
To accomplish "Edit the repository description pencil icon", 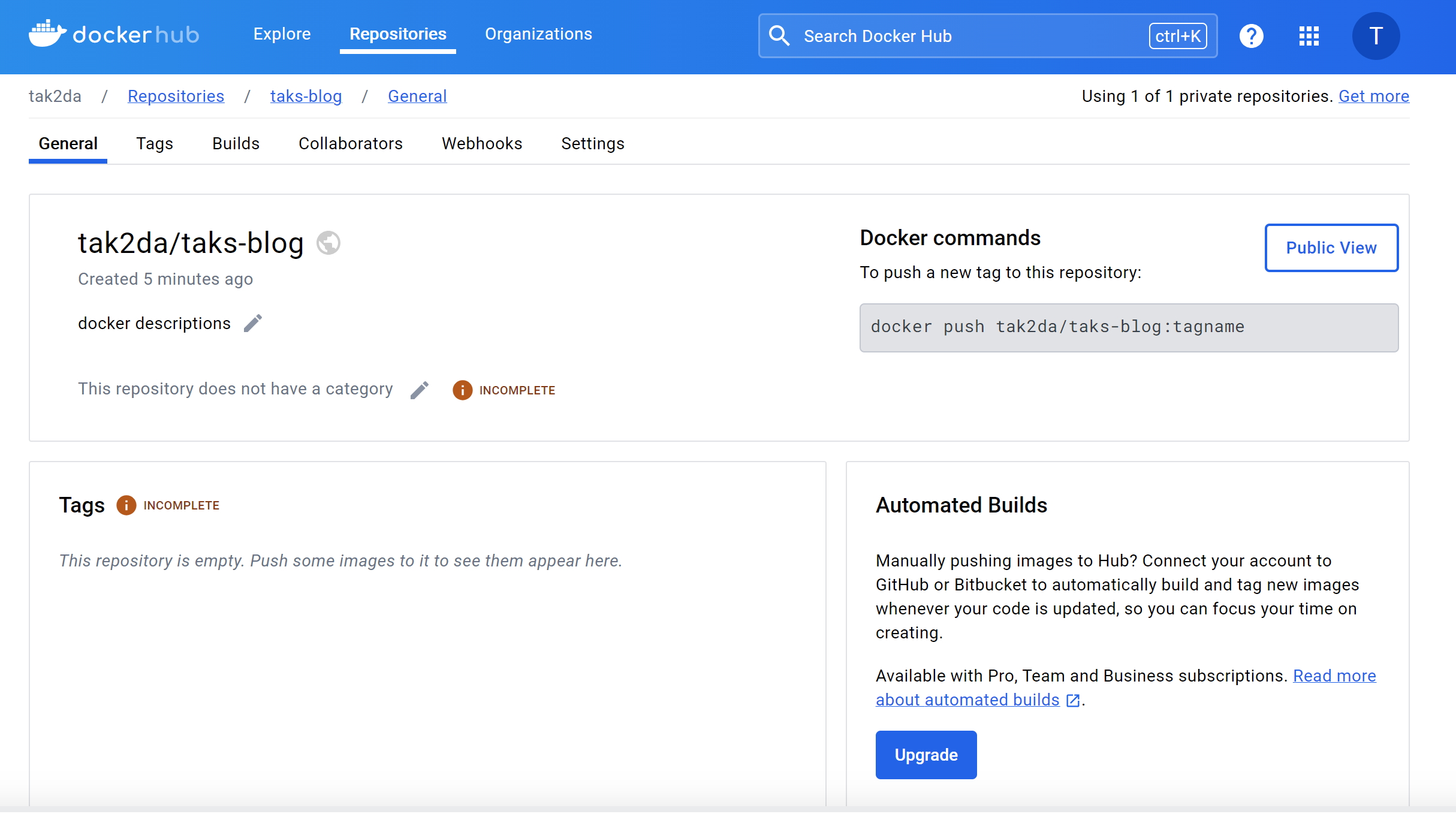I will pyautogui.click(x=253, y=324).
